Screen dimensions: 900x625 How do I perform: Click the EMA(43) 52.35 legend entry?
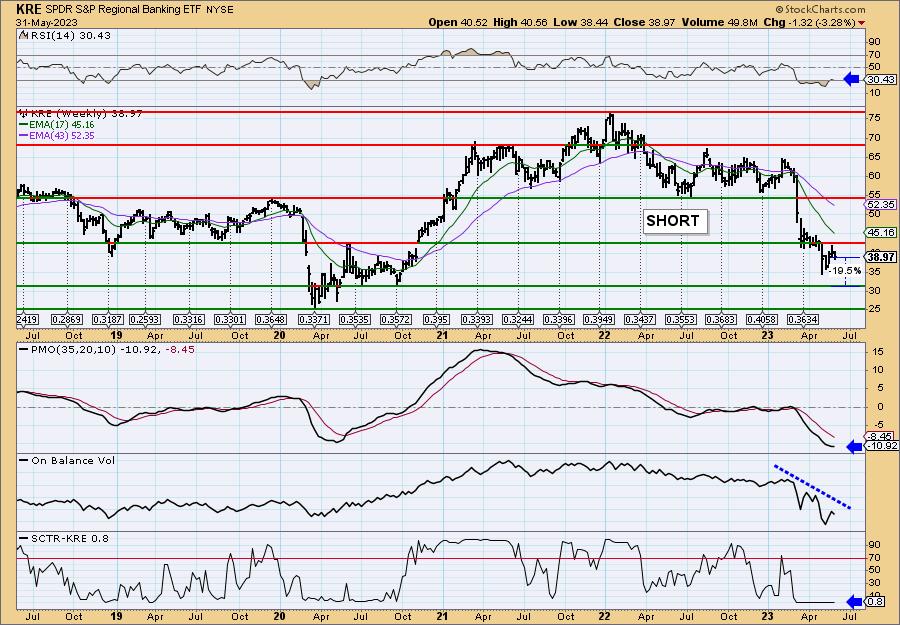pyautogui.click(x=57, y=135)
